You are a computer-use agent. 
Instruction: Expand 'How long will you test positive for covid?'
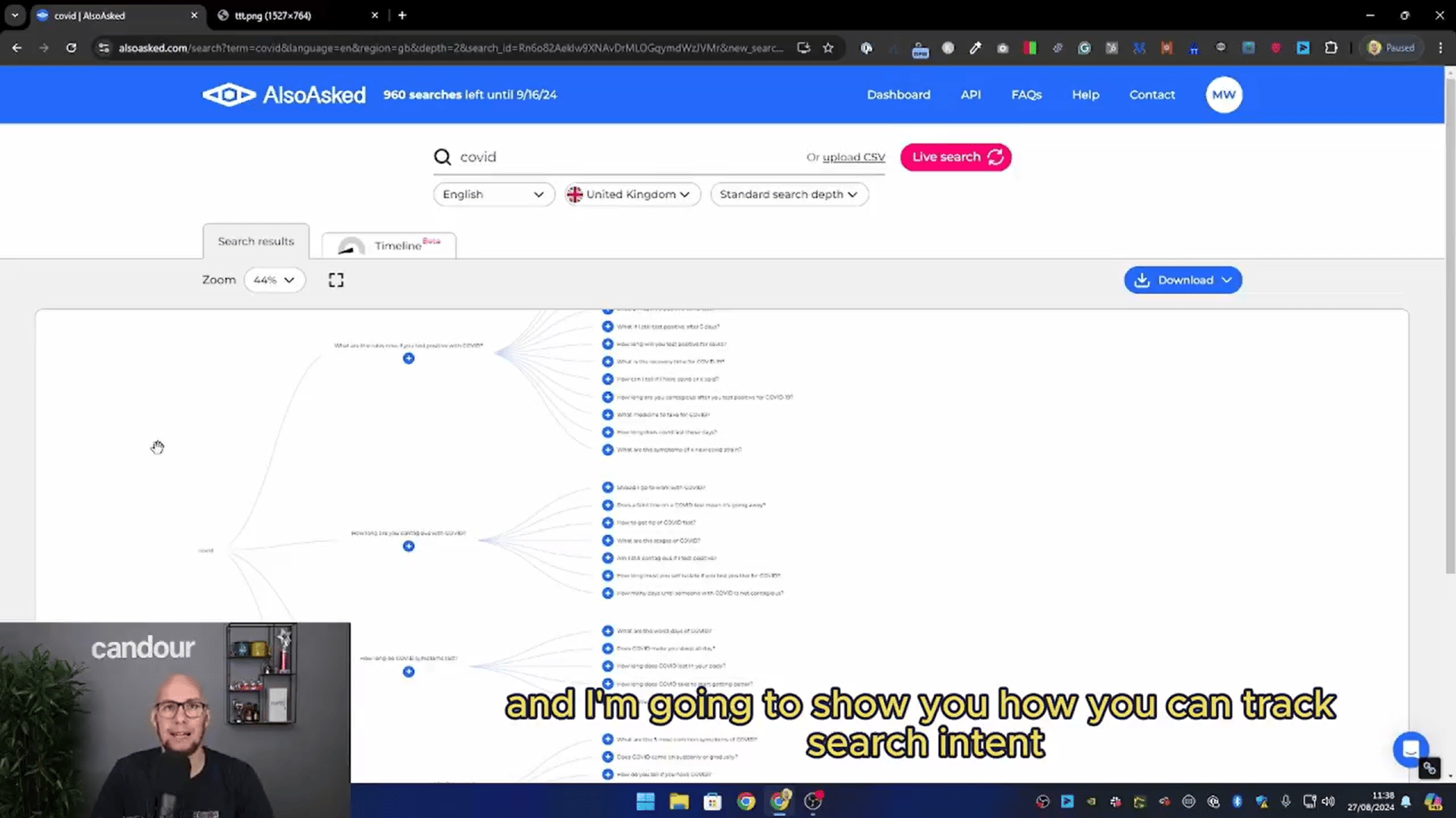click(607, 344)
